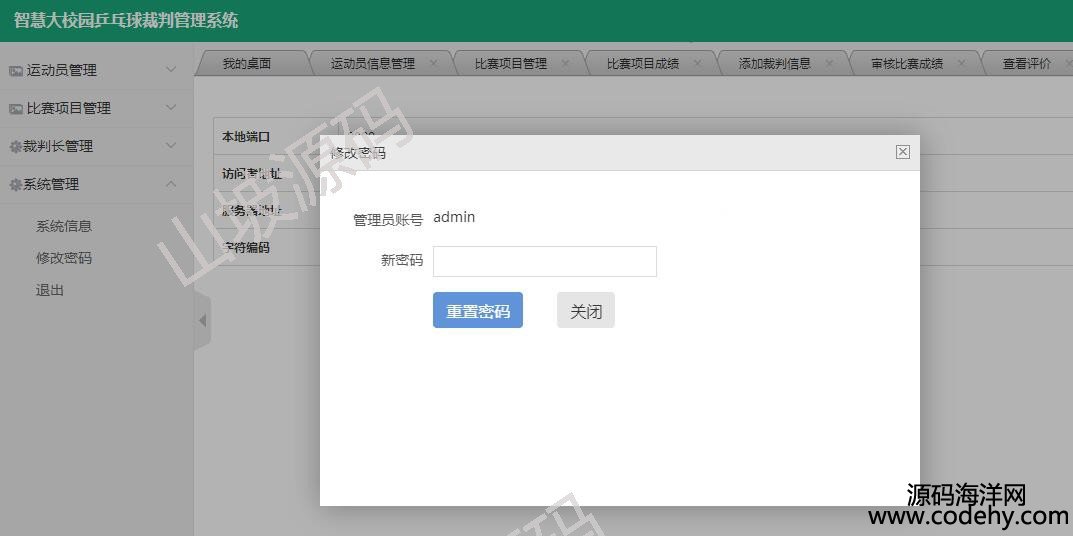Screen dimensions: 1073x536
Task: Click the 运动员管理 sidebar icon
Action: coord(15,71)
